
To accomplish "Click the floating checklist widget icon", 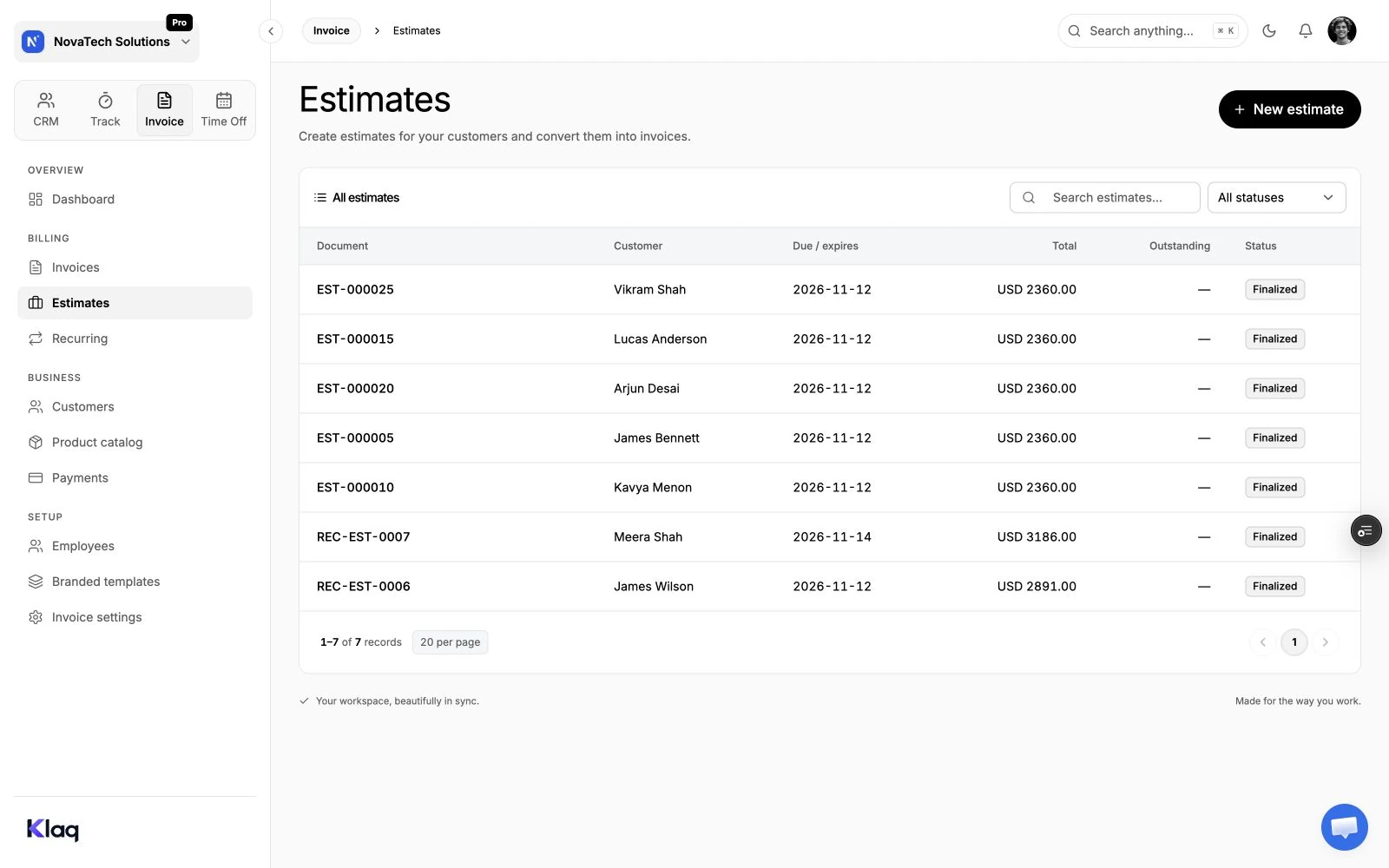I will pos(1366,530).
